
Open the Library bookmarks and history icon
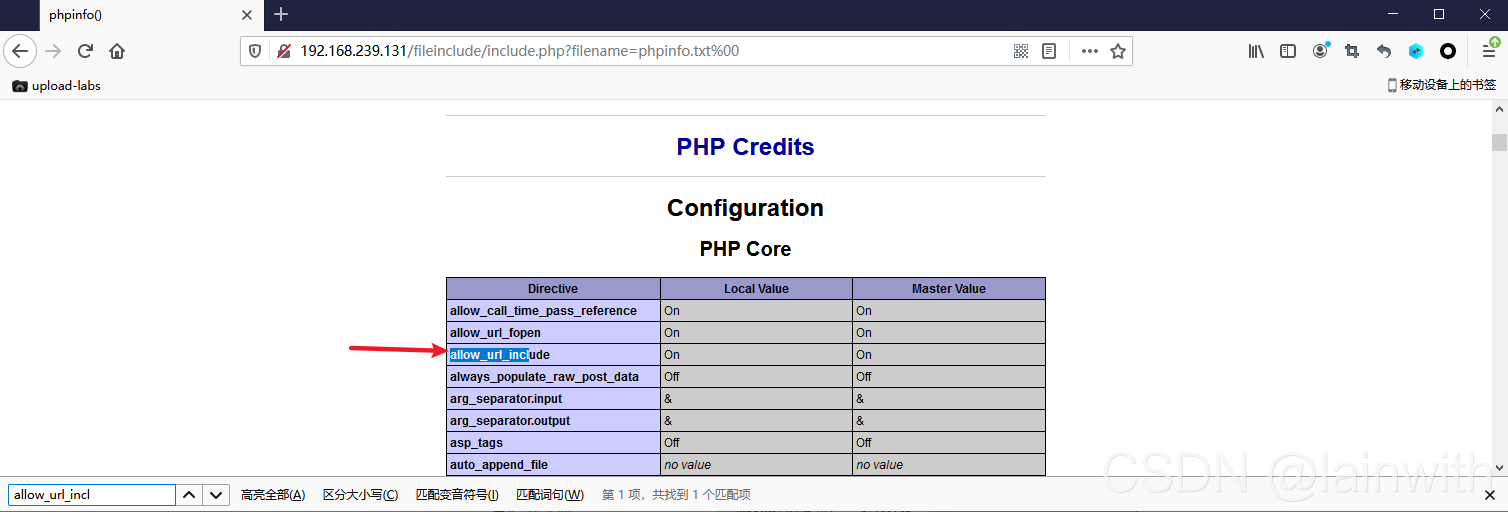click(x=1256, y=51)
